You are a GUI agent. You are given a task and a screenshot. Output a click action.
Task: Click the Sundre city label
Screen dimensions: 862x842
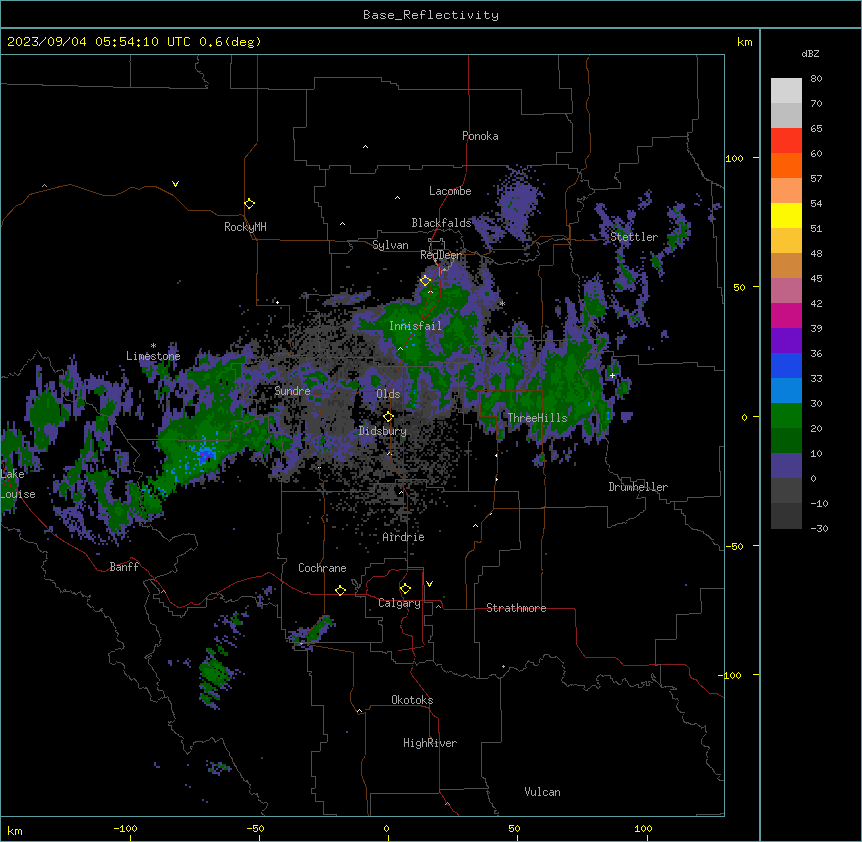pyautogui.click(x=292, y=391)
